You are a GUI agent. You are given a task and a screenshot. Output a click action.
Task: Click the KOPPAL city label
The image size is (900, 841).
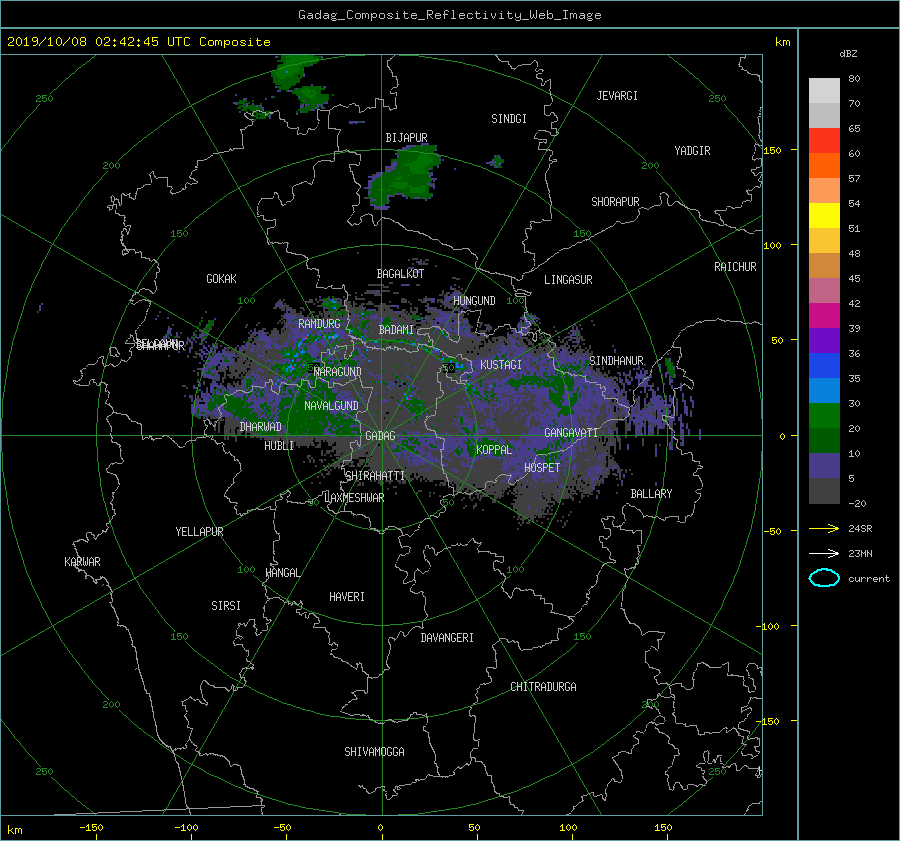494,449
